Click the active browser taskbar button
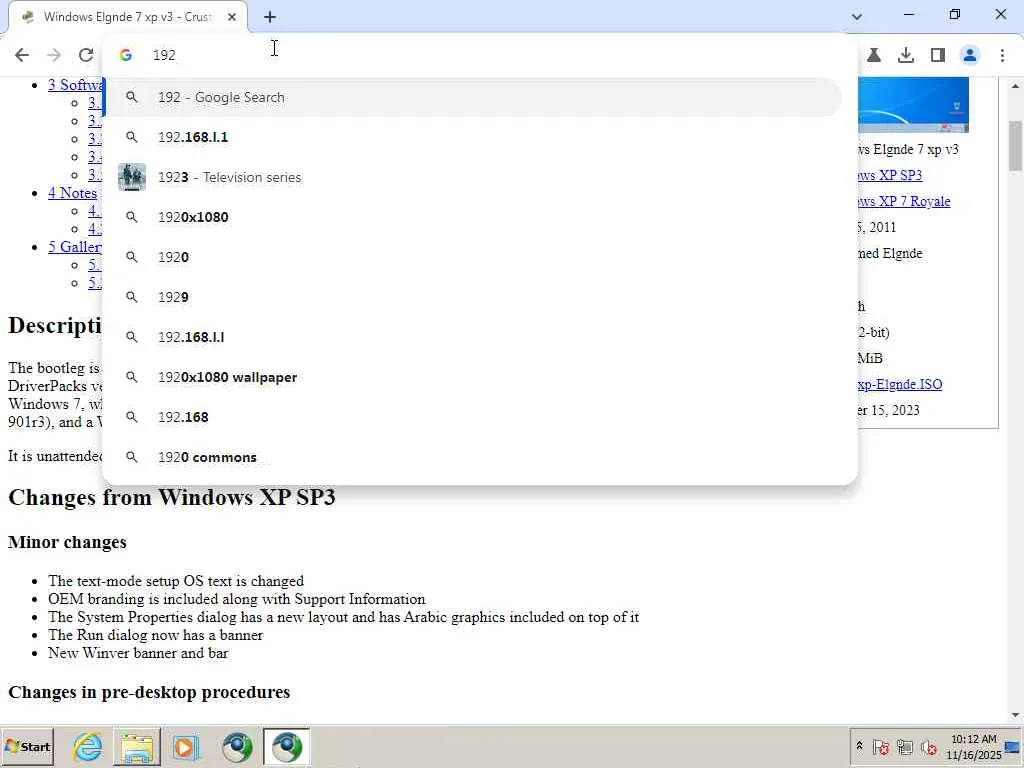This screenshot has height=768, width=1024. pyautogui.click(x=287, y=746)
